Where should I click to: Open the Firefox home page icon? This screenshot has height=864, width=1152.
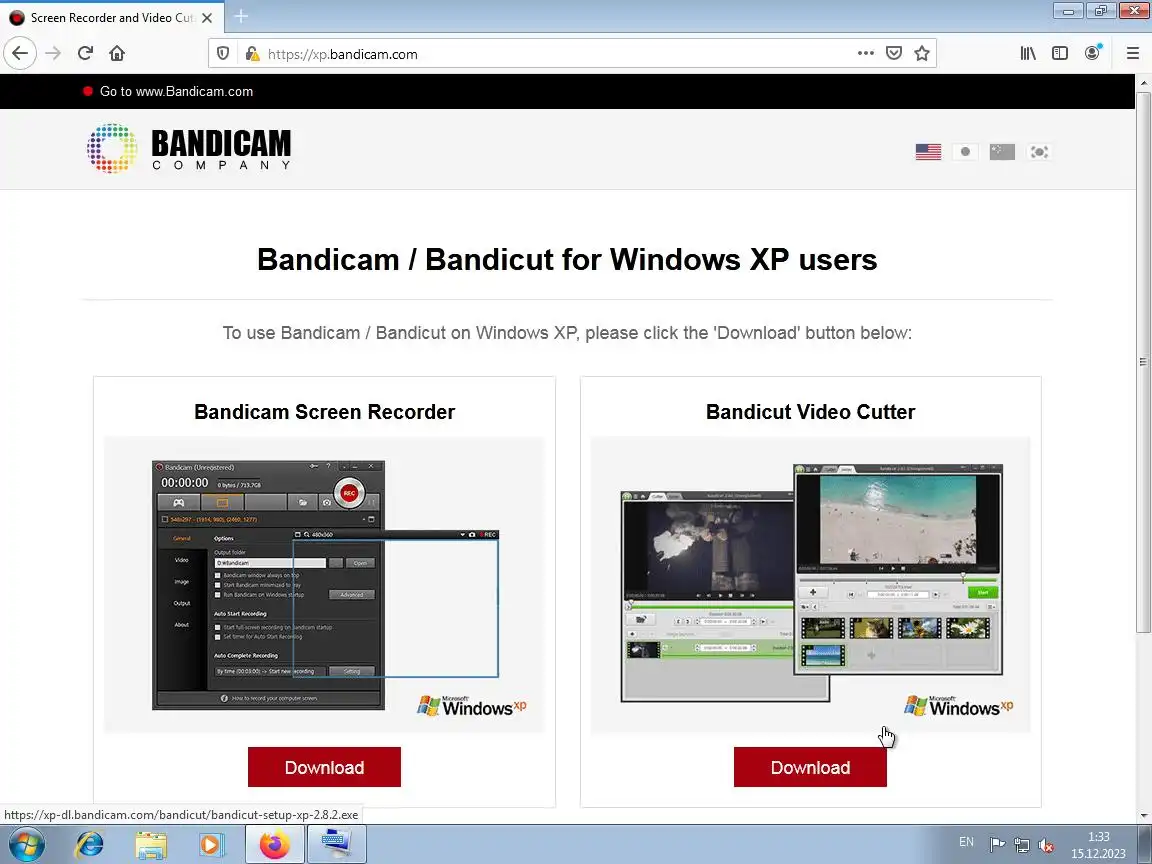(x=117, y=53)
